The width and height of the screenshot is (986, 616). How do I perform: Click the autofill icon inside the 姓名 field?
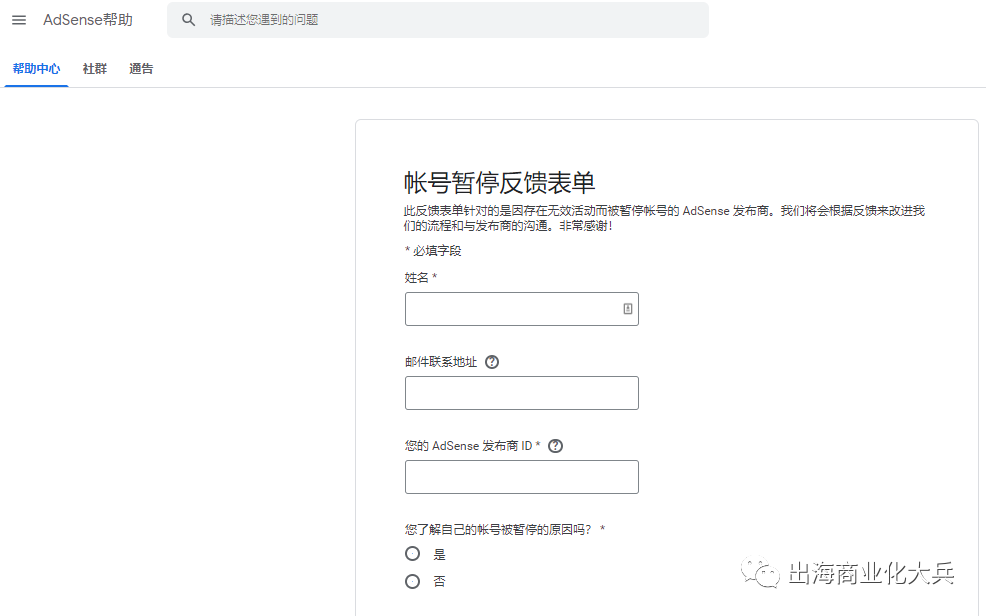pos(627,309)
